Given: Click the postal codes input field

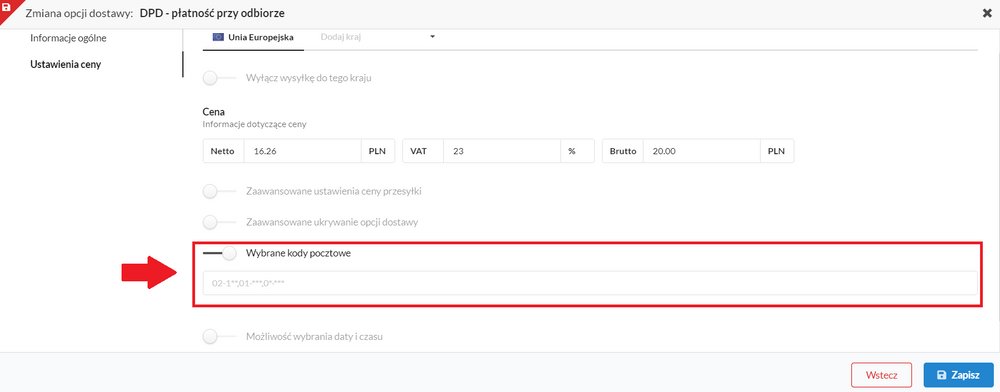Looking at the screenshot, I should pos(590,283).
